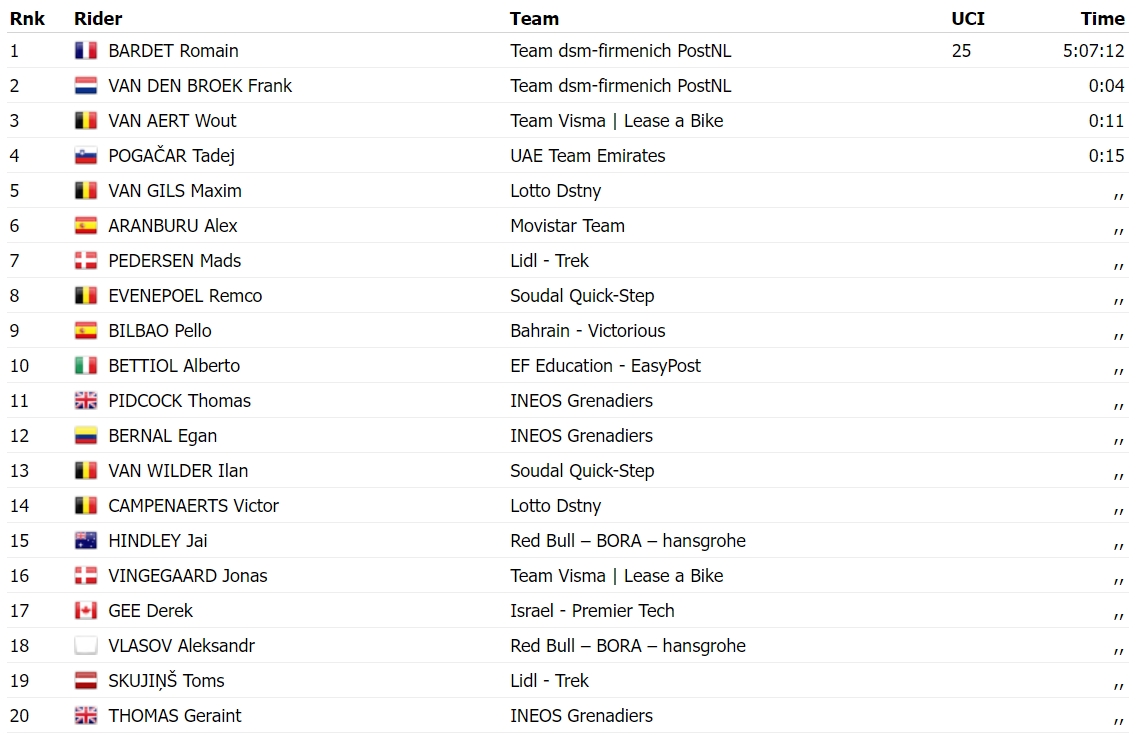The height and width of the screenshot is (735, 1145).
Task: Click the Spanish flag beside ARANBURU Alex
Action: [85, 226]
